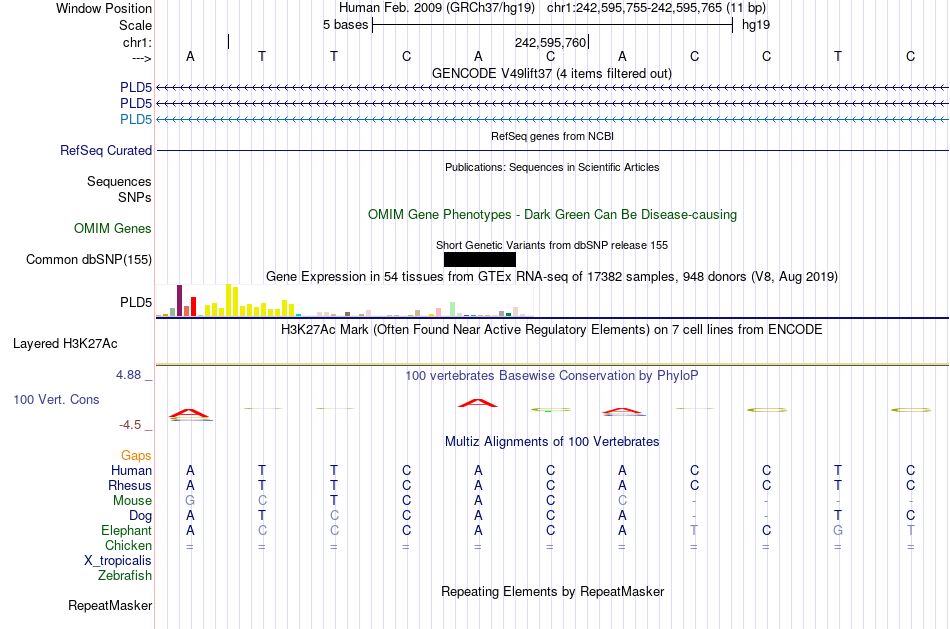Open Short Genetic Variants from dbSNP title
This screenshot has height=629, width=950.
pyautogui.click(x=552, y=245)
